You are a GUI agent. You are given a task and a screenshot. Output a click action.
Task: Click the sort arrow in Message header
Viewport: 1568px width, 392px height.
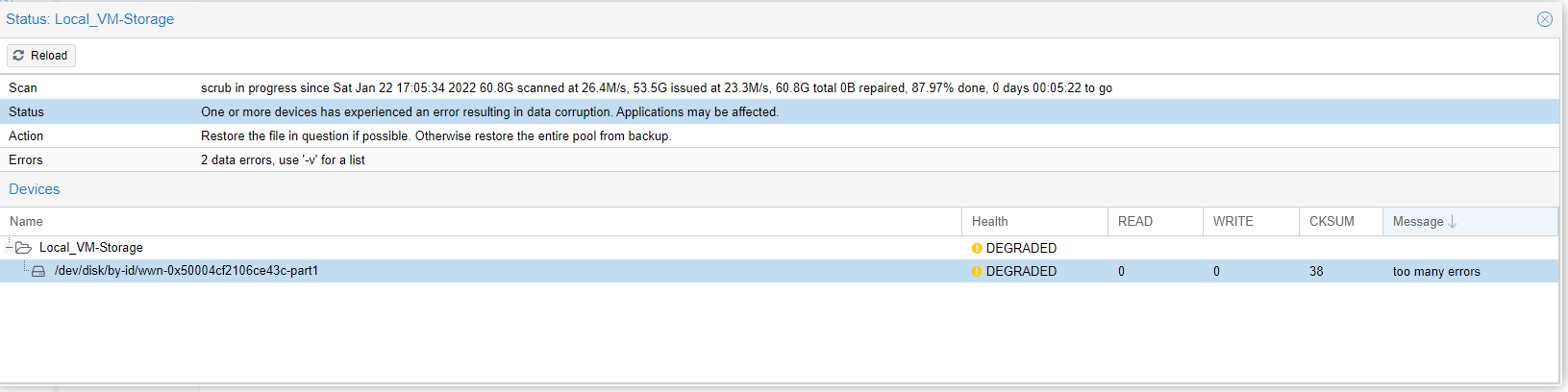[x=1453, y=222]
